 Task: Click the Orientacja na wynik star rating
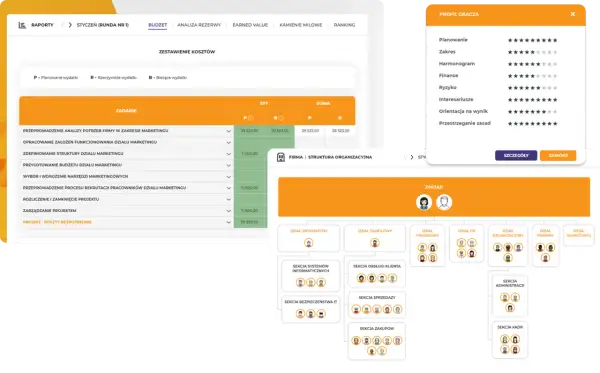(x=532, y=112)
